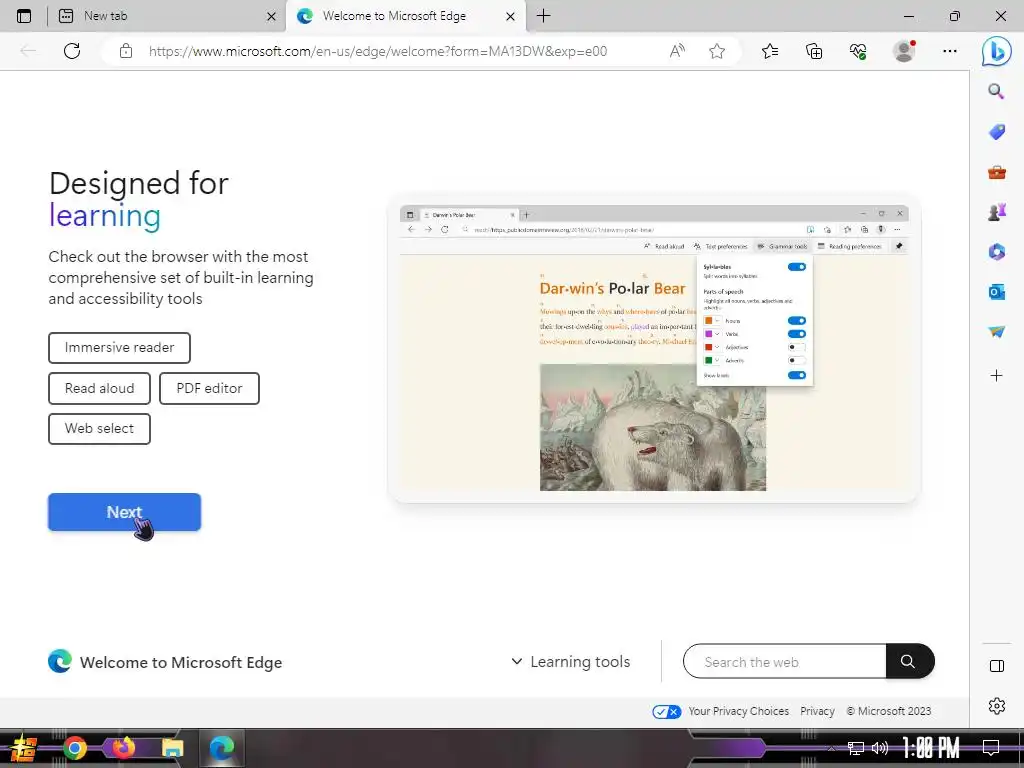This screenshot has height=768, width=1024.
Task: Open File Explorer from the taskbar
Action: click(x=172, y=748)
